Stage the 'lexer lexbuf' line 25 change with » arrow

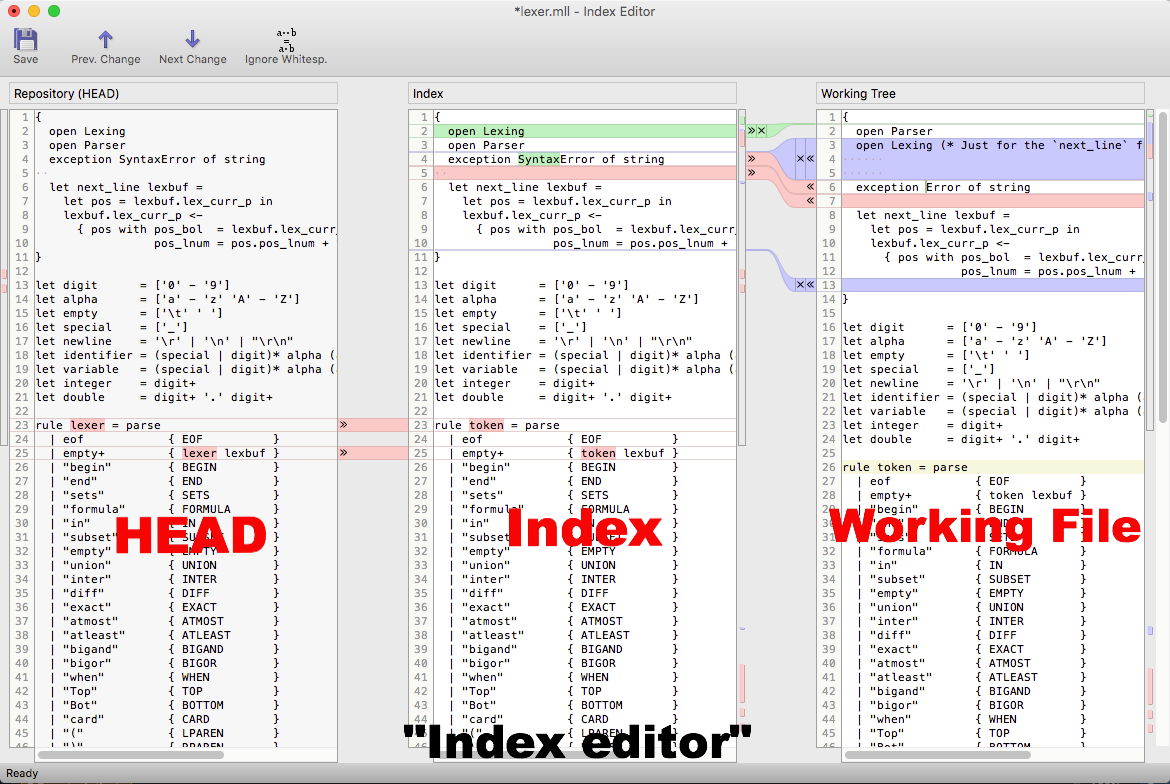[x=343, y=452]
